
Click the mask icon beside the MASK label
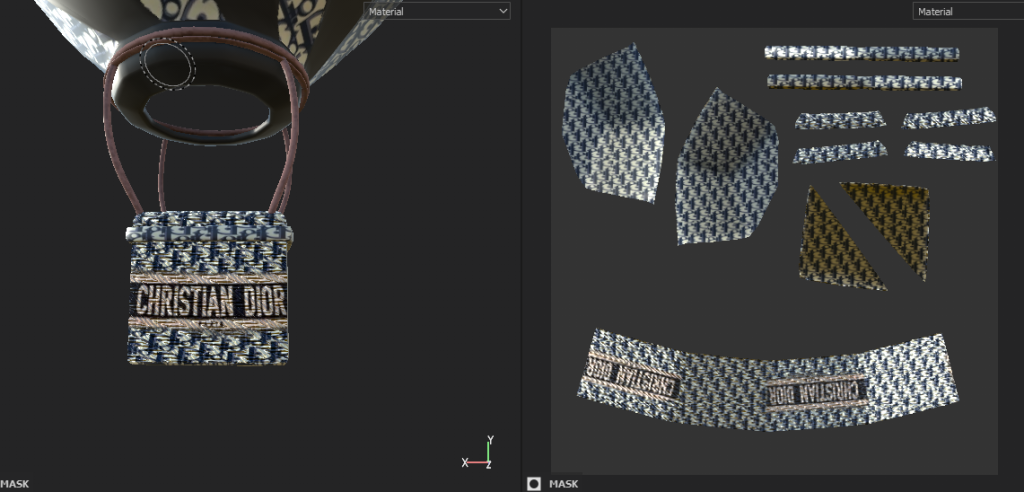[534, 484]
